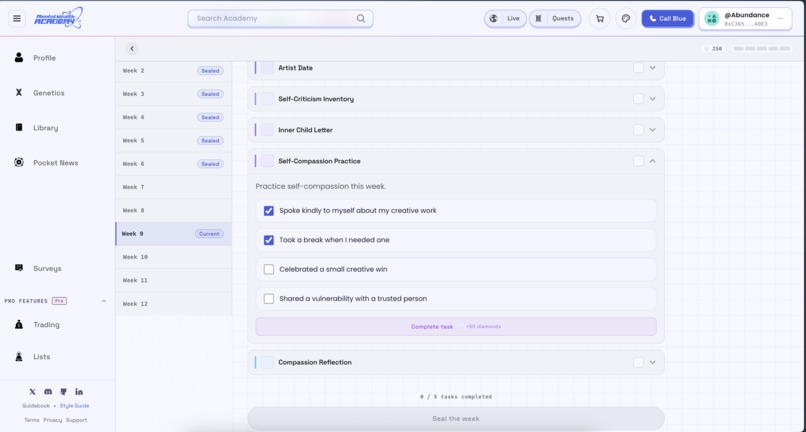
Task: Check Celebrated a small creative win
Action: coord(269,269)
